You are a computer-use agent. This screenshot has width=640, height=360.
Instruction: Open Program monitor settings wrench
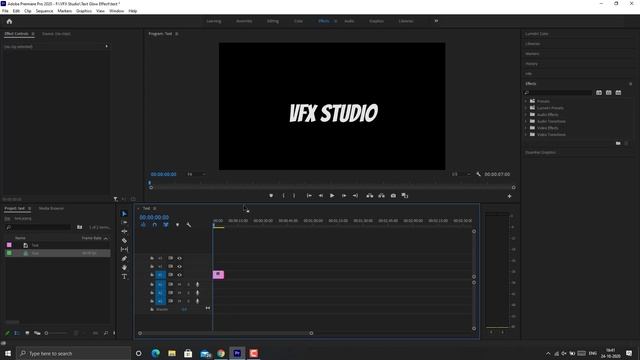point(478,174)
